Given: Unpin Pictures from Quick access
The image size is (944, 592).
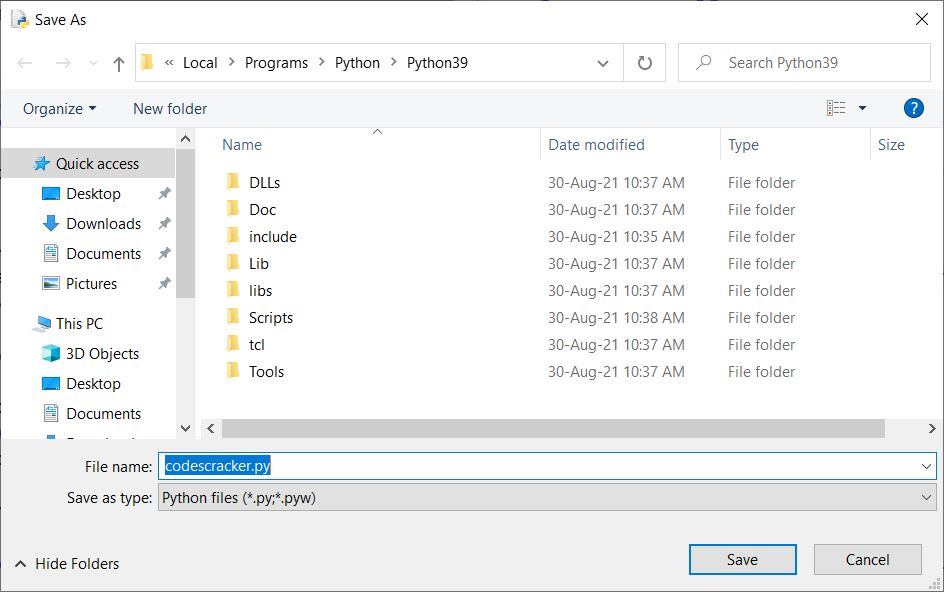Looking at the screenshot, I should (164, 283).
